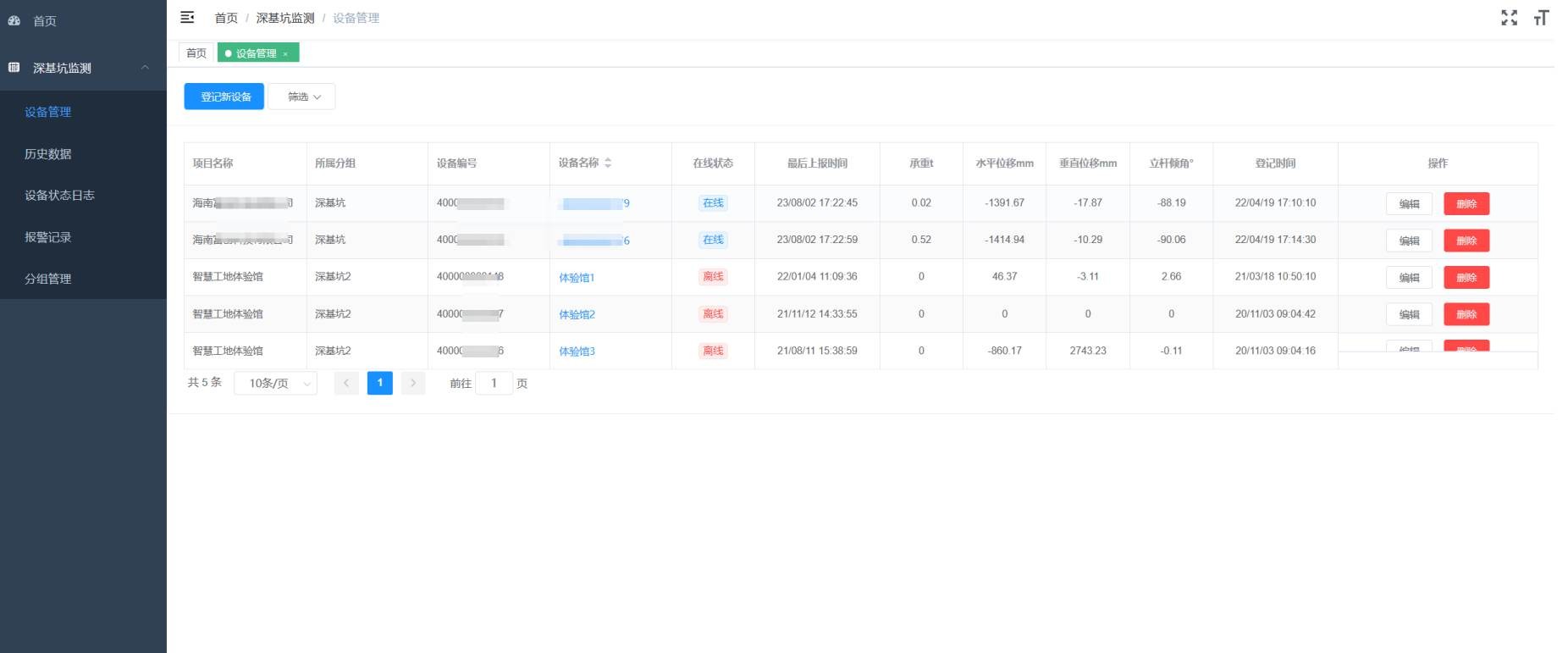
Task: Sort the table by 设备名称 column
Action: pyautogui.click(x=608, y=163)
